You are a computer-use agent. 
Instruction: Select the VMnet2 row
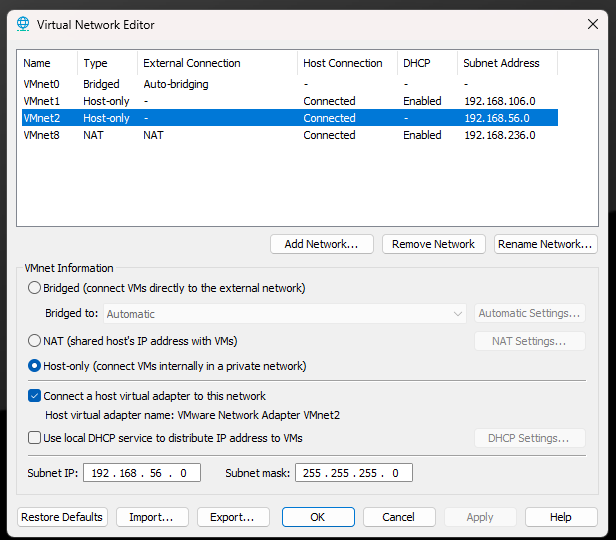coord(290,118)
